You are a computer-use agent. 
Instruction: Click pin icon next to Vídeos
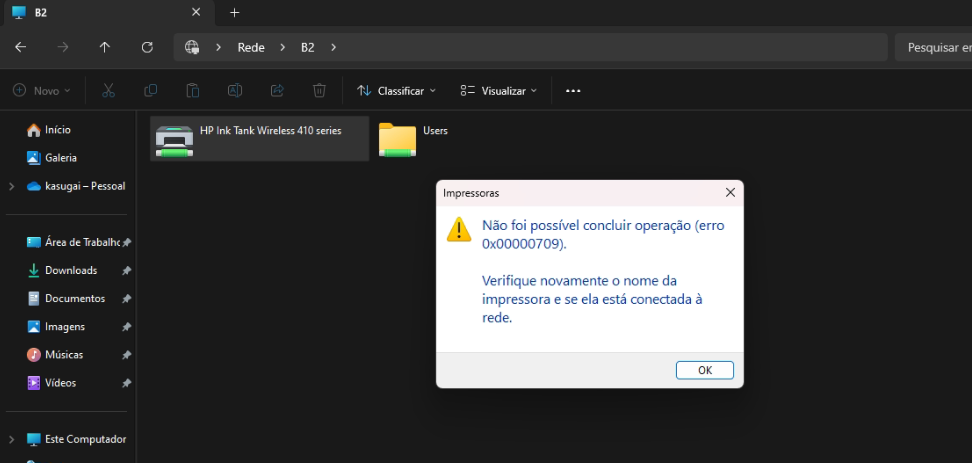click(x=126, y=383)
